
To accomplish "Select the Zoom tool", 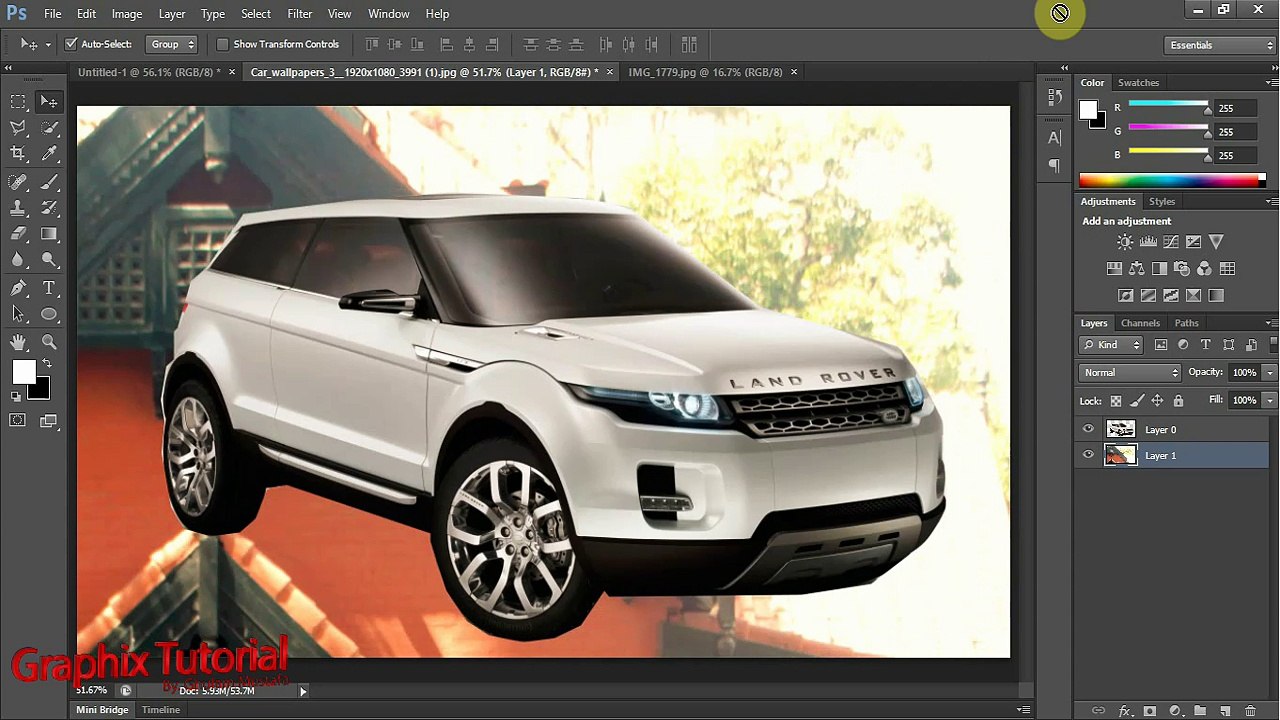I will pyautogui.click(x=49, y=342).
